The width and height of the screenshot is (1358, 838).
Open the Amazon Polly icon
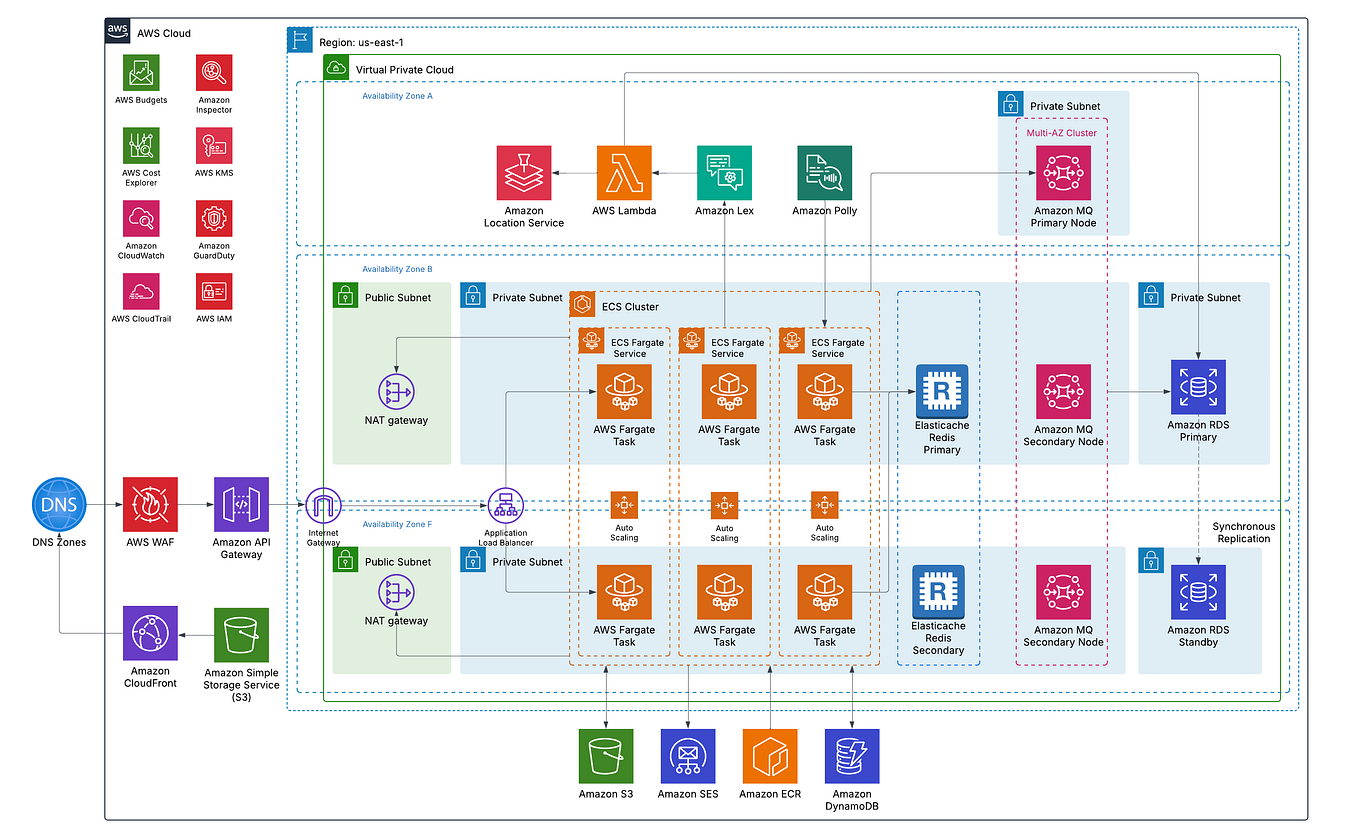point(824,172)
